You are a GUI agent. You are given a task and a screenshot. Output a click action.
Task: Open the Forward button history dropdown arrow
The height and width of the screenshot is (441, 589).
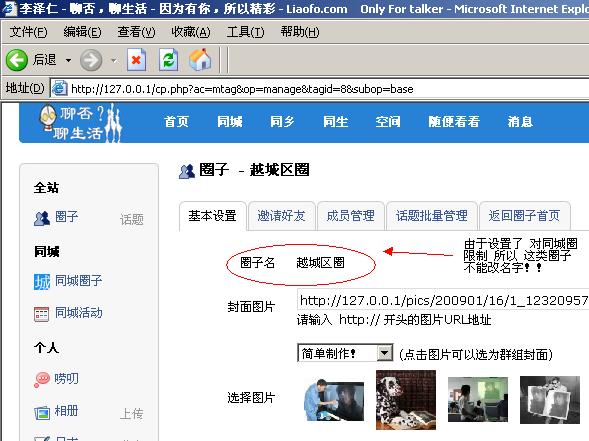point(113,60)
